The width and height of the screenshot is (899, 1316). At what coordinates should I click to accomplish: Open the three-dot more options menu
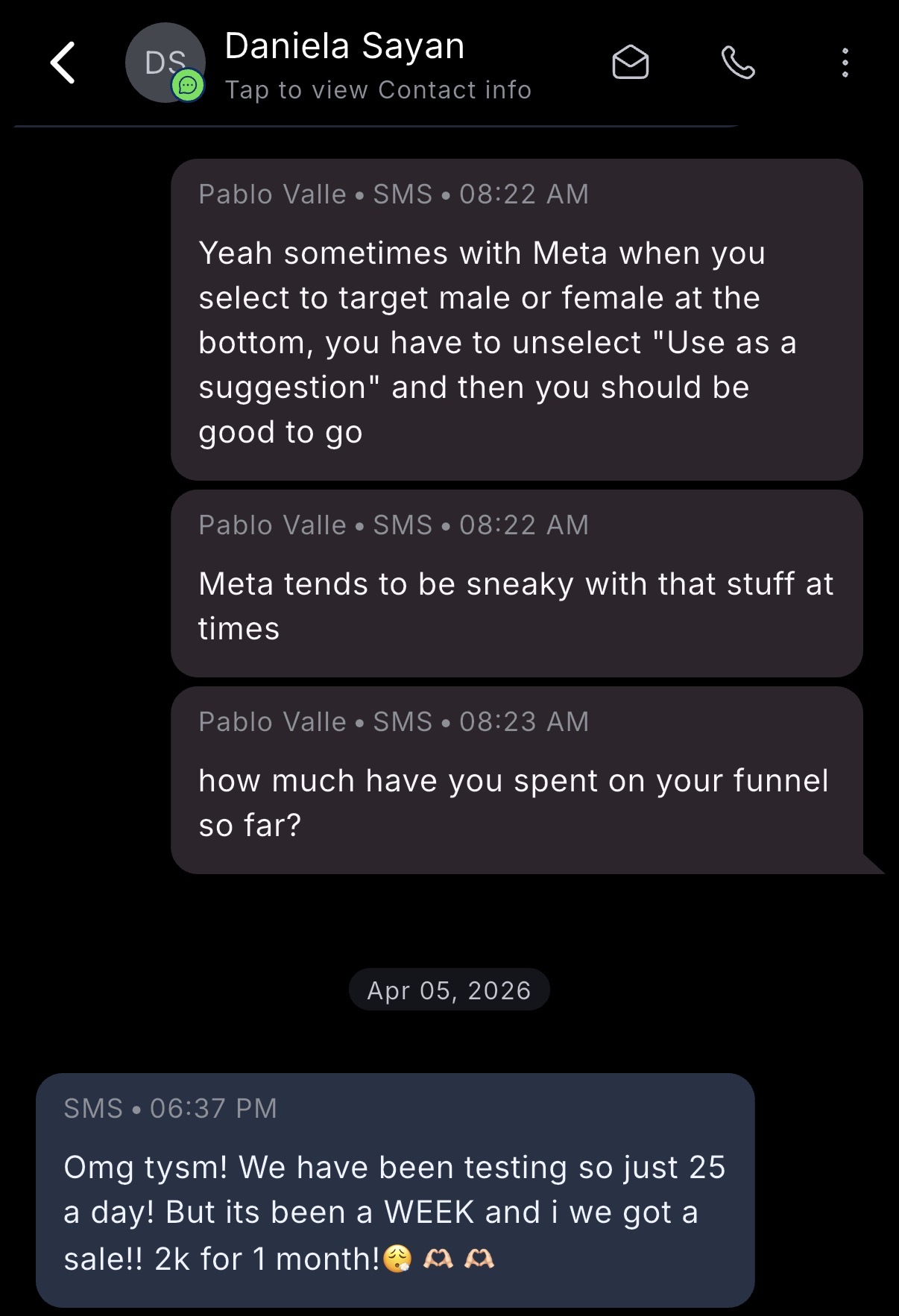845,63
